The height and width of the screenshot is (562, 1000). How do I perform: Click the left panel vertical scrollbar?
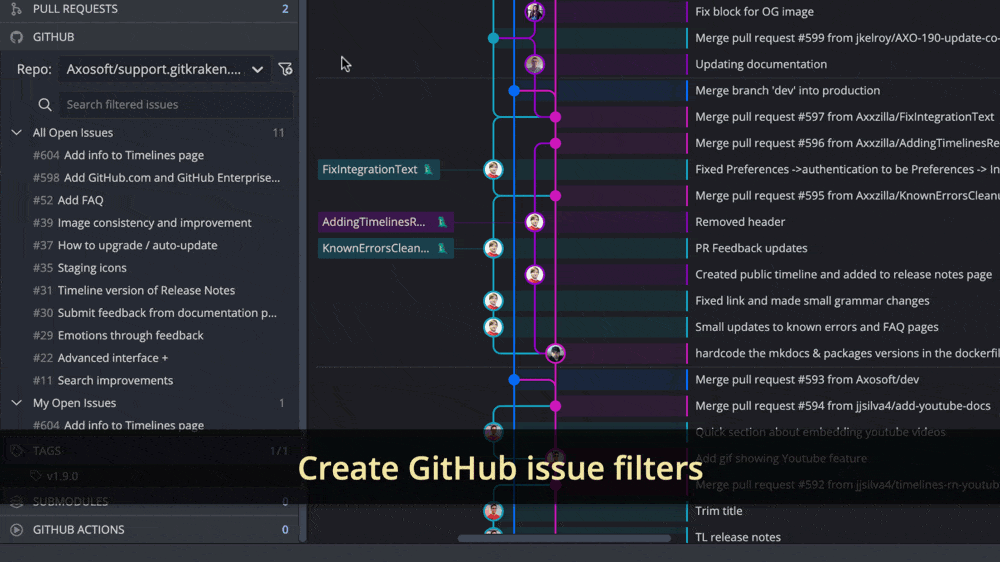coord(303,271)
